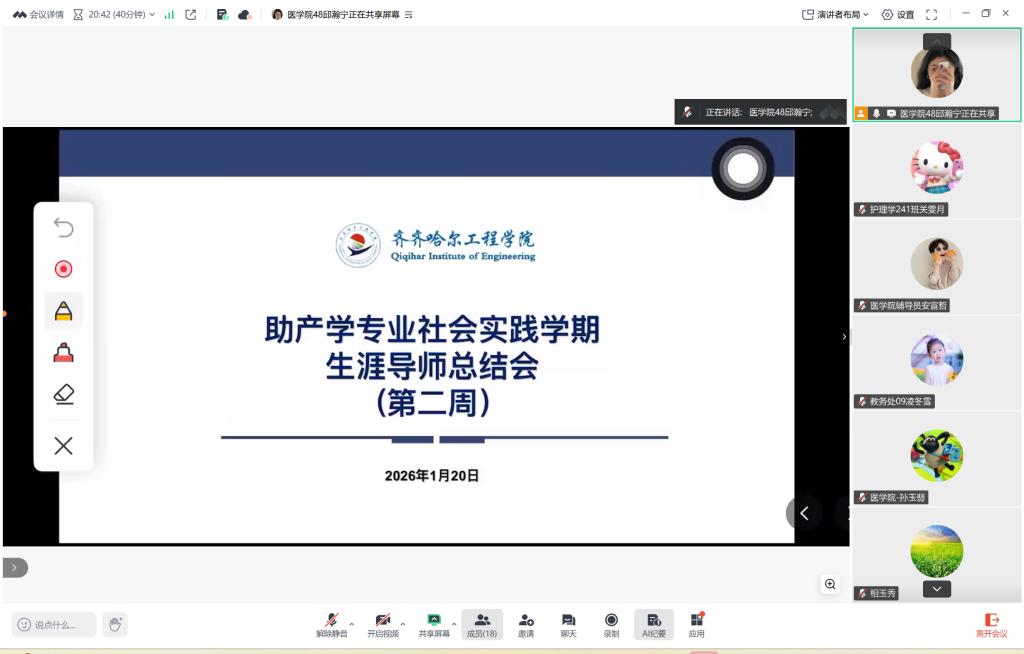This screenshot has height=654, width=1024.
Task: Start sharing screen via 共享屏幕
Action: pyautogui.click(x=434, y=624)
